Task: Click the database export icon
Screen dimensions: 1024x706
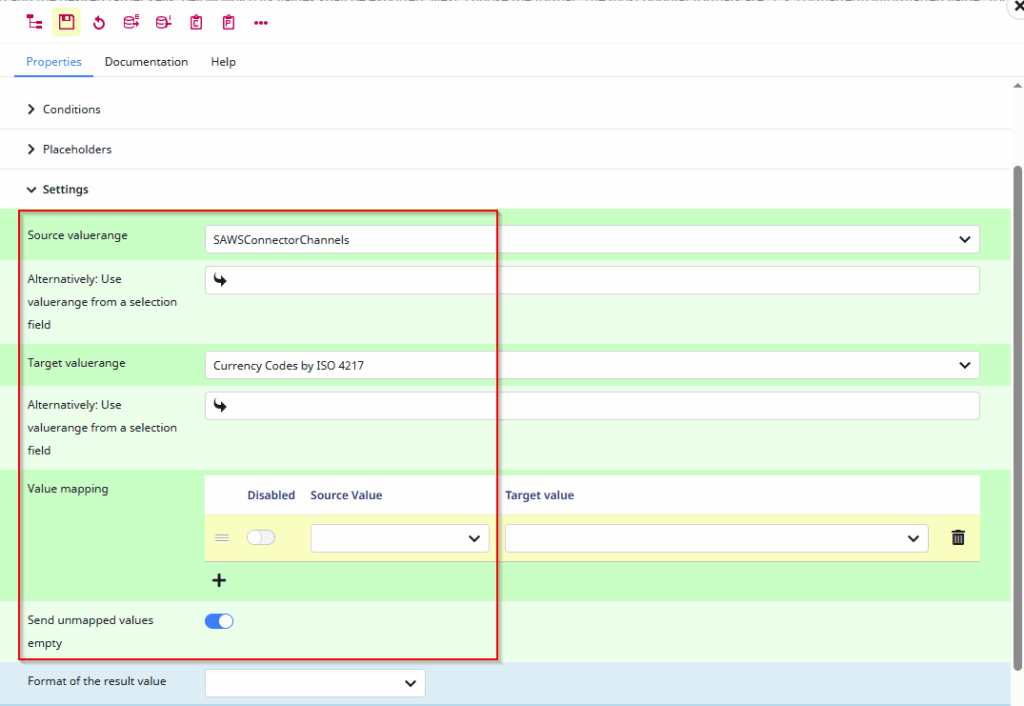Action: coord(131,21)
